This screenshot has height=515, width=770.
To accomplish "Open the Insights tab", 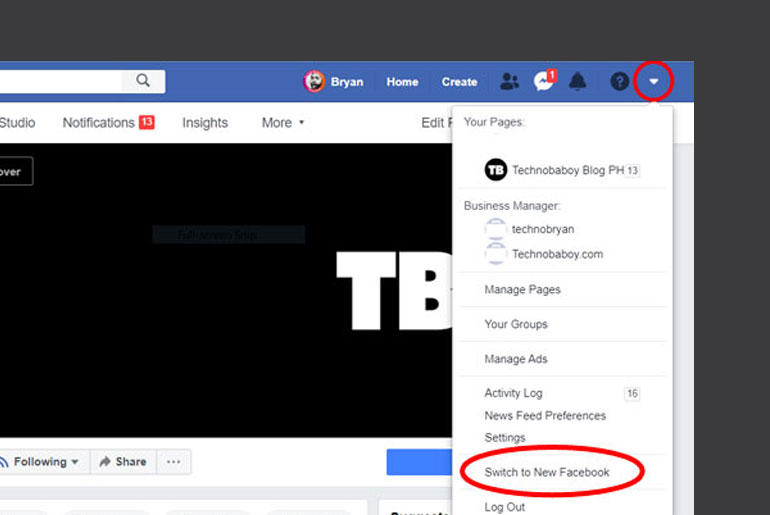I will point(205,123).
